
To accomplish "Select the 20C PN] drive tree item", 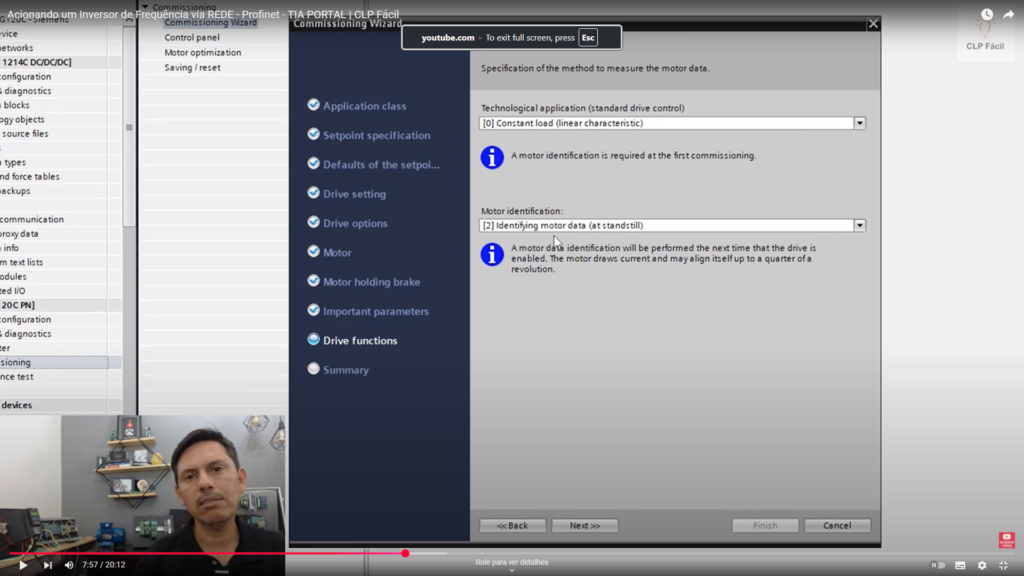I will pos(18,305).
